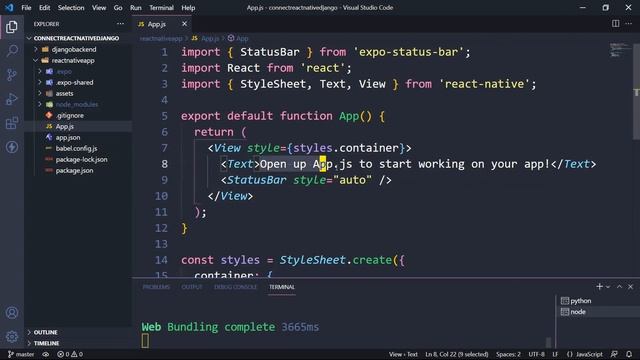Viewport: 640px width, 360px height.
Task: Open the Search view in activity bar
Action: pos(12,51)
